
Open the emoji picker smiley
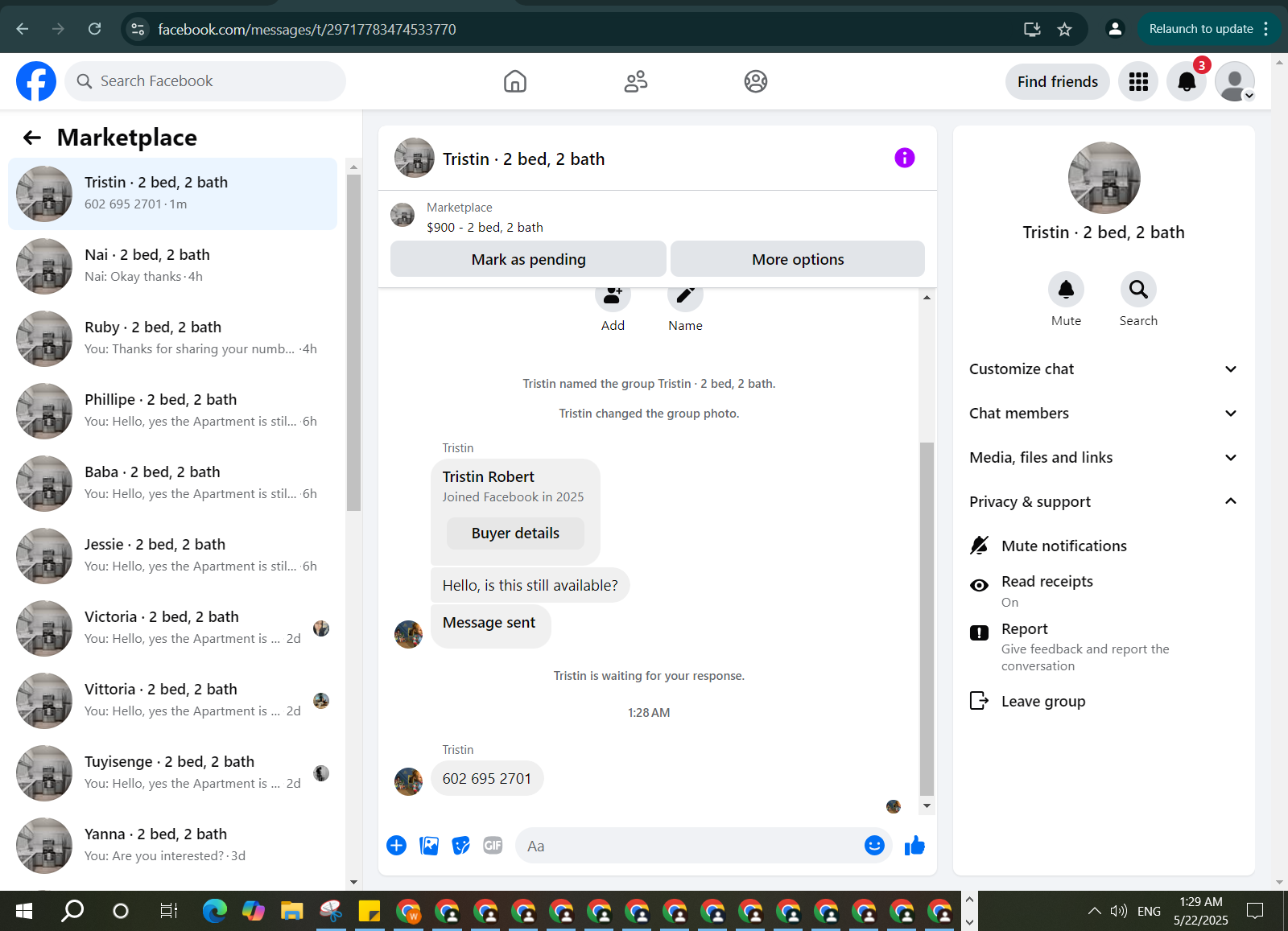874,845
